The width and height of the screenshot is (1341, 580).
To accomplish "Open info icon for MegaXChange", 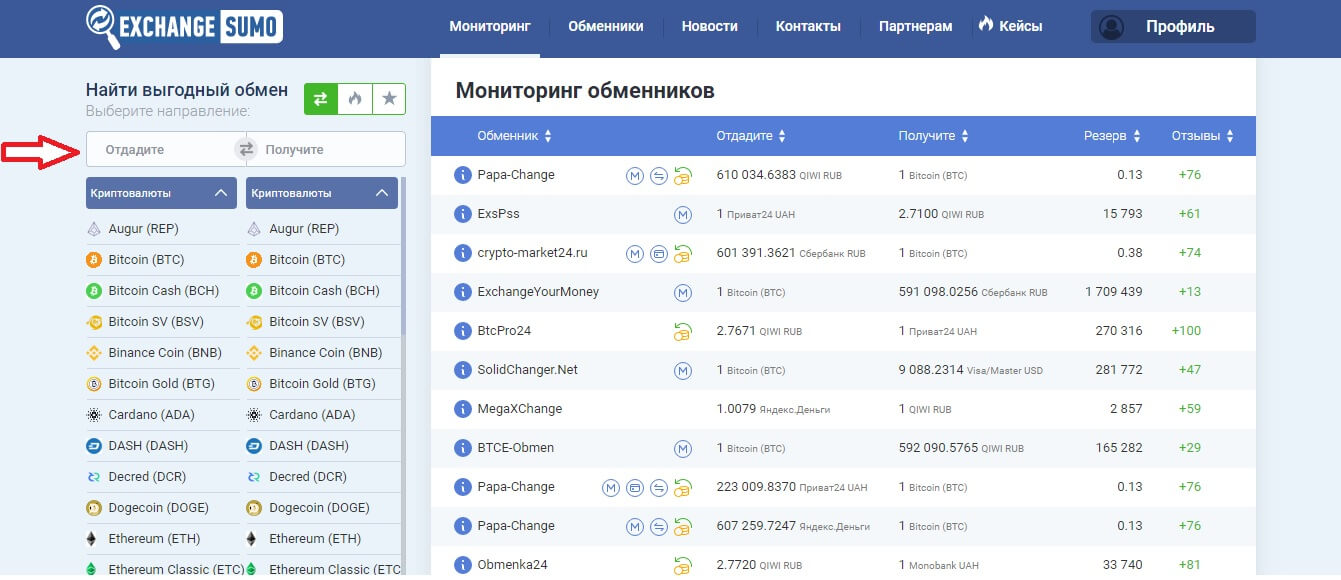I will (462, 409).
